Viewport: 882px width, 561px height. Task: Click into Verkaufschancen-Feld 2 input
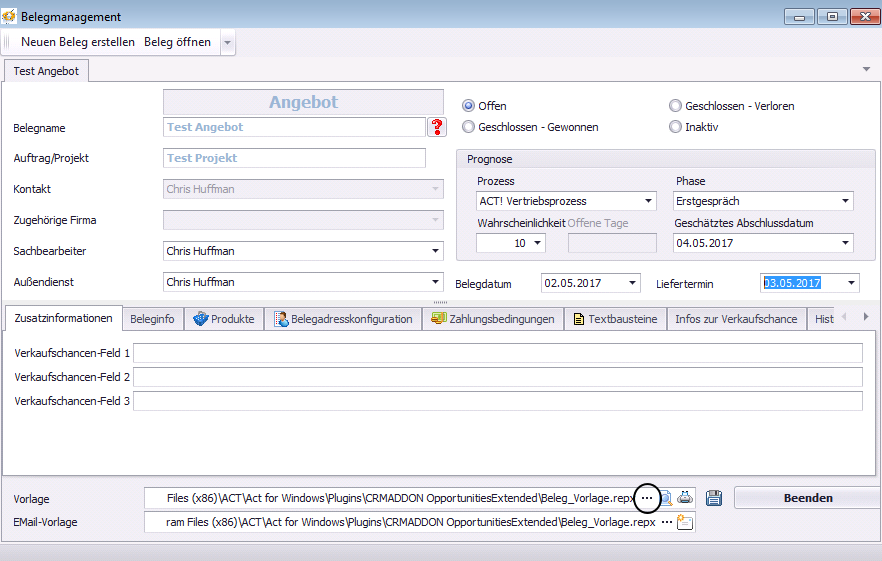(498, 377)
